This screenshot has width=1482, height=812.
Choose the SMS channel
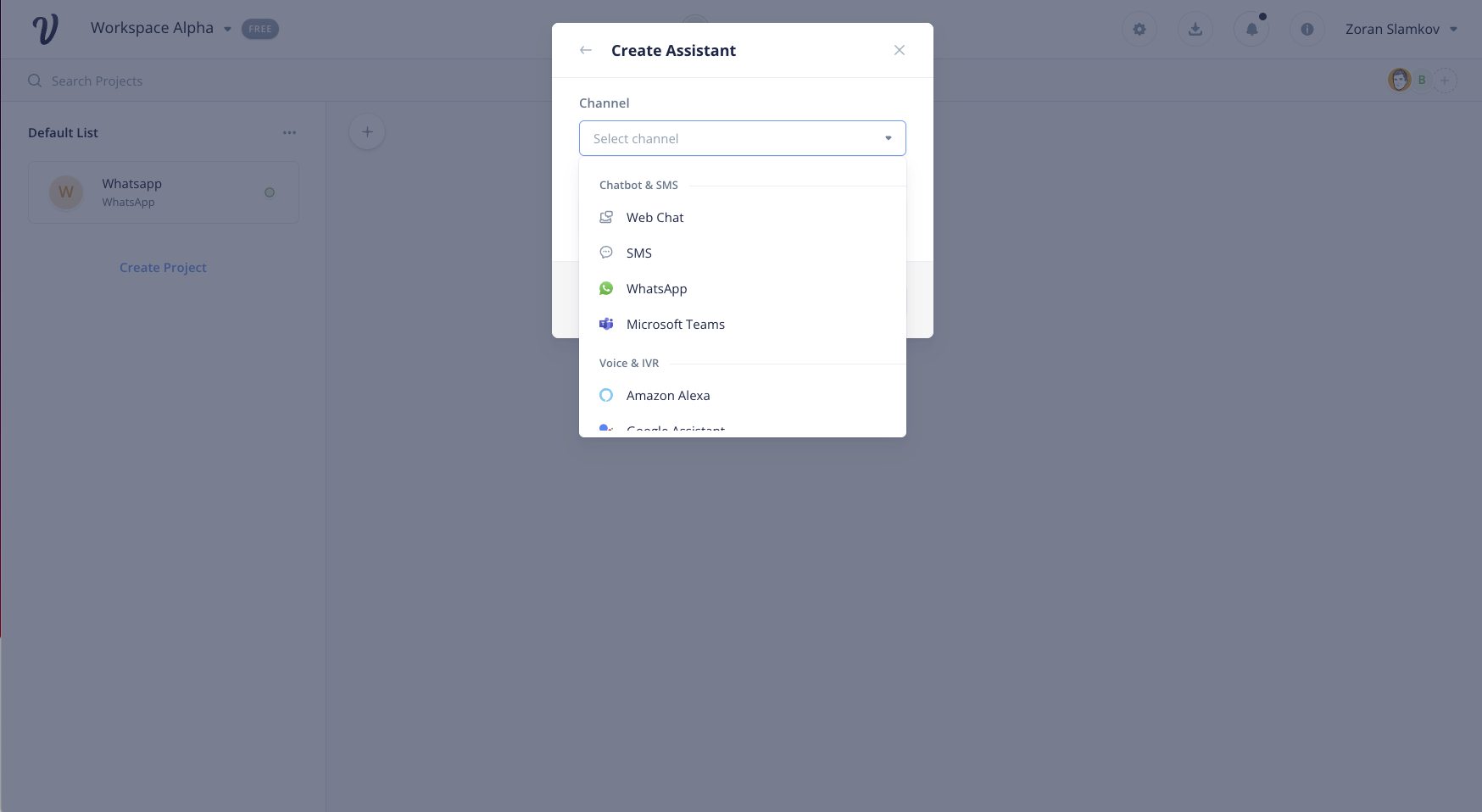coord(743,253)
